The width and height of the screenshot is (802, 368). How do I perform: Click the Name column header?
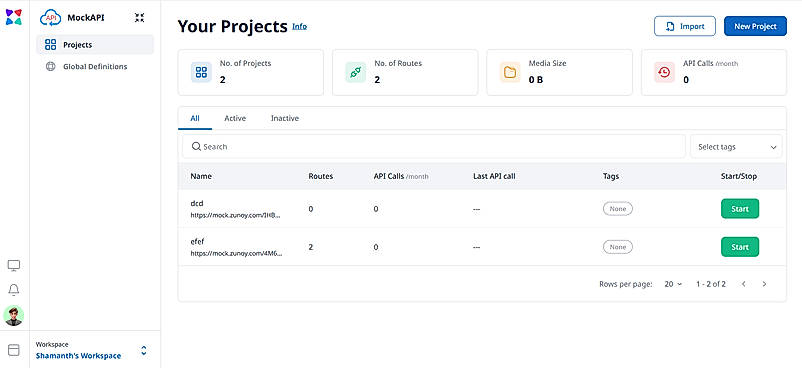coord(201,176)
